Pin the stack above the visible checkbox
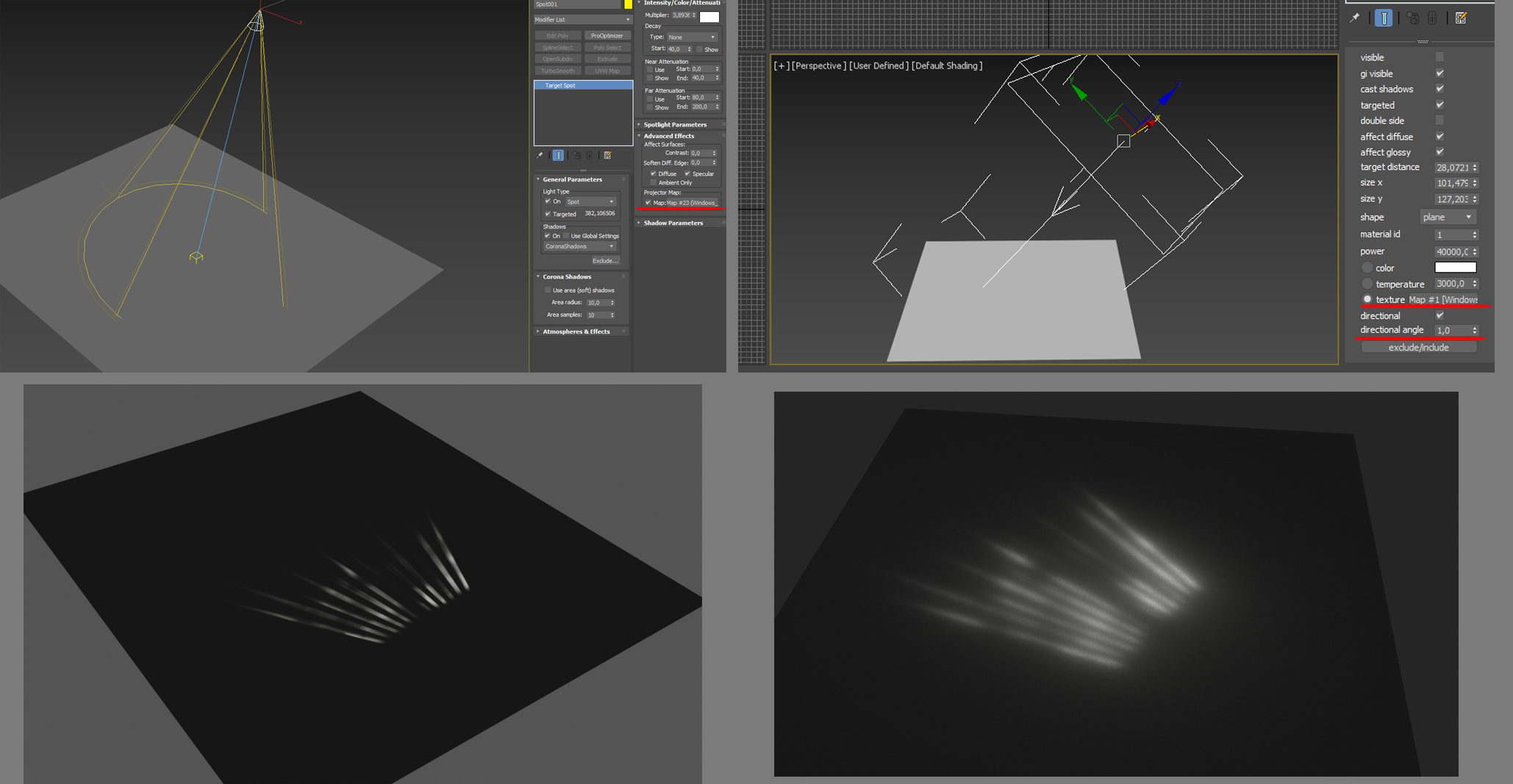Image resolution: width=1513 pixels, height=784 pixels. 1354,18
